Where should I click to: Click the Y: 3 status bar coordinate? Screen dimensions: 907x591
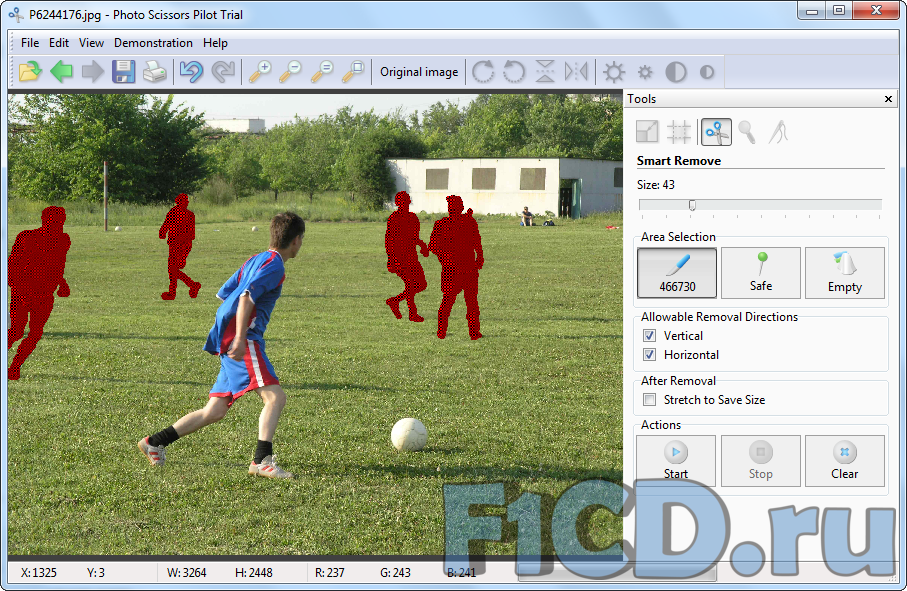coord(96,572)
